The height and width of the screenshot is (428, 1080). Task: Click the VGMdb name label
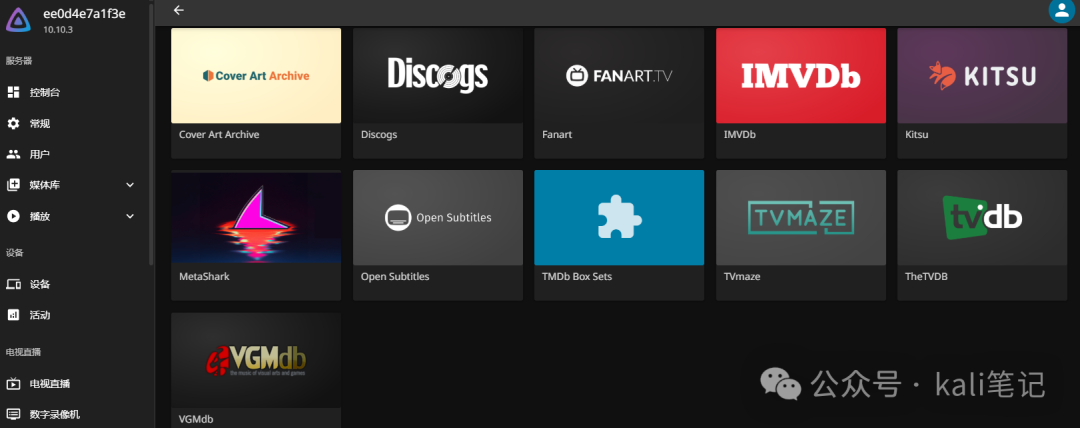[x=196, y=419]
